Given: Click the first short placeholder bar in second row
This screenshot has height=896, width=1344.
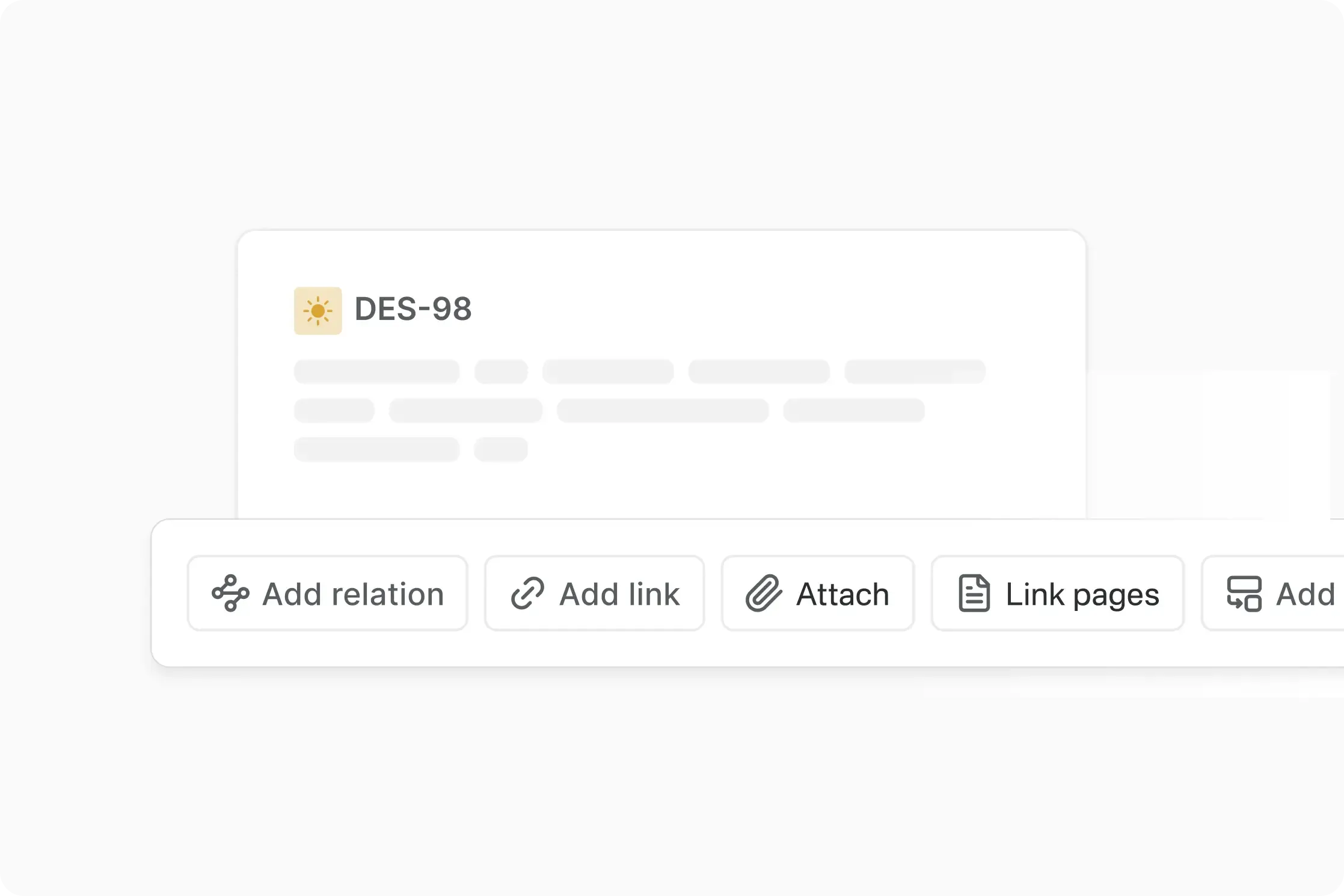Looking at the screenshot, I should point(334,411).
